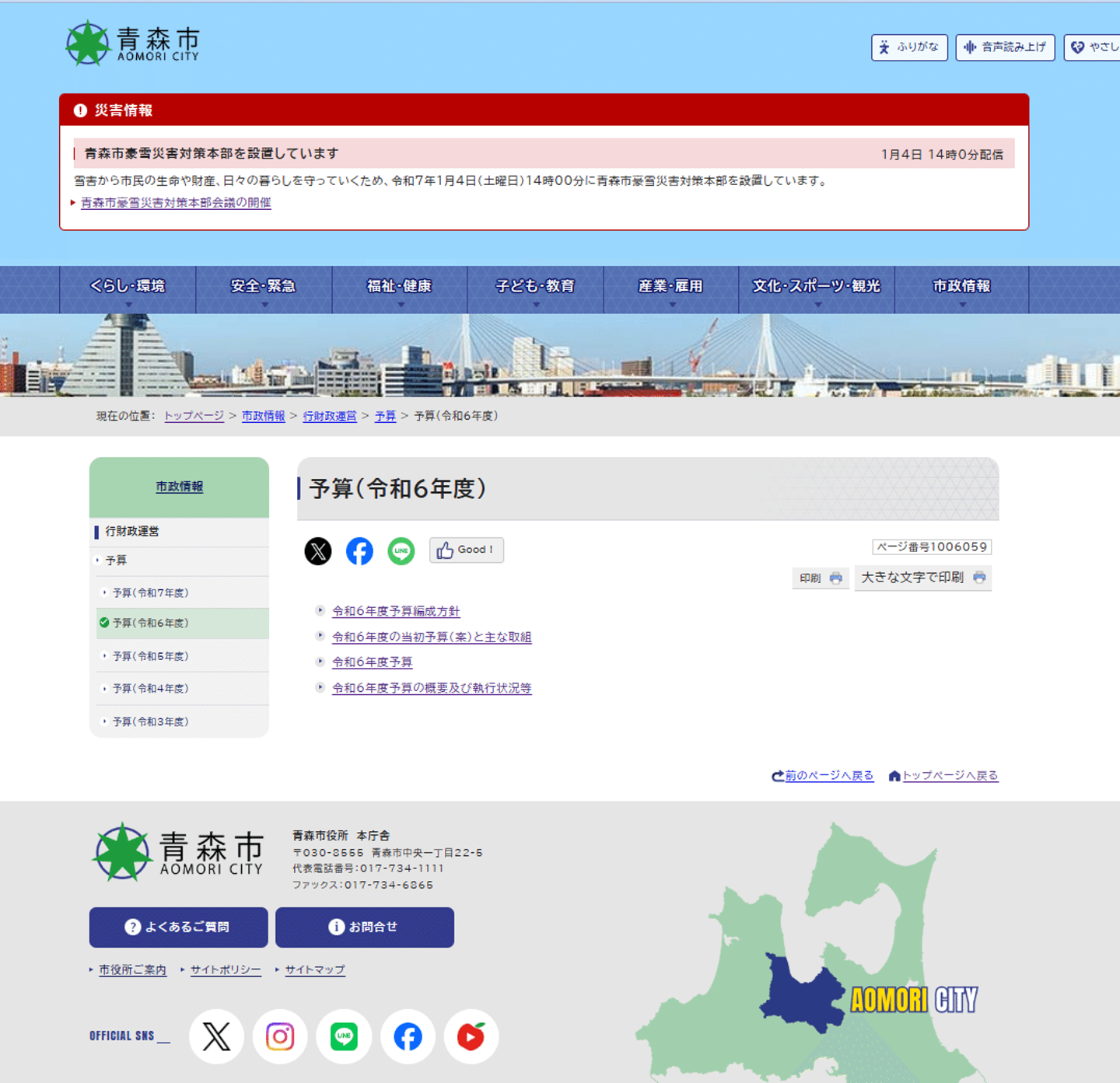Select 予算 in the sidebar
Screen dimensions: 1120x1083
click(180, 561)
